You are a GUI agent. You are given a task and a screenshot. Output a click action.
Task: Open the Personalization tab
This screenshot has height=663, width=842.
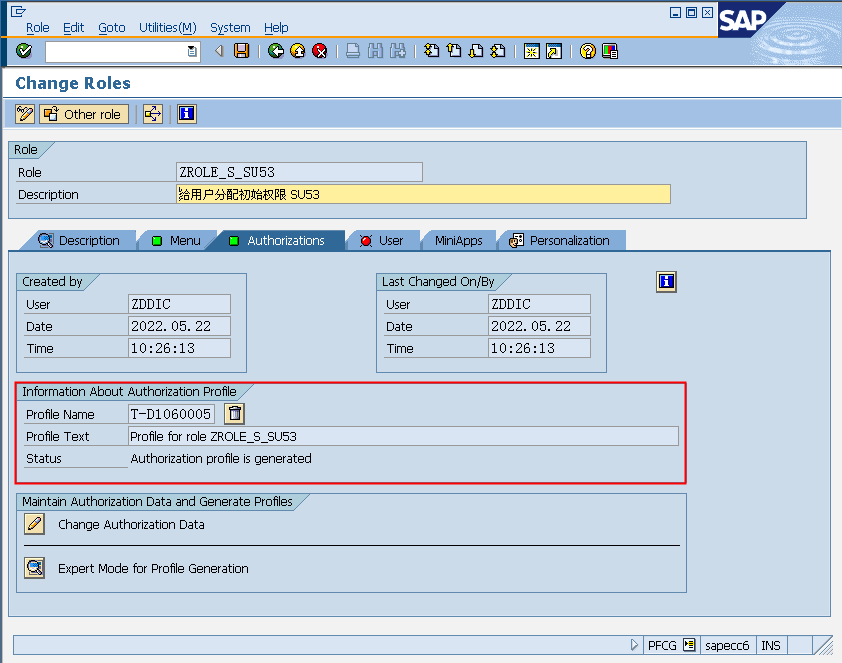(561, 241)
